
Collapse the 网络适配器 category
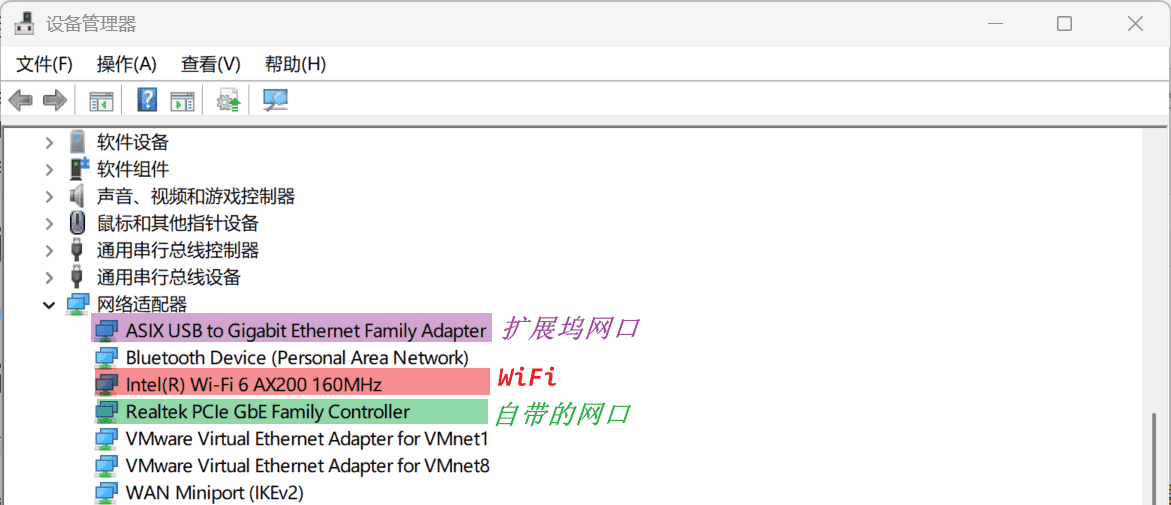pyautogui.click(x=49, y=305)
